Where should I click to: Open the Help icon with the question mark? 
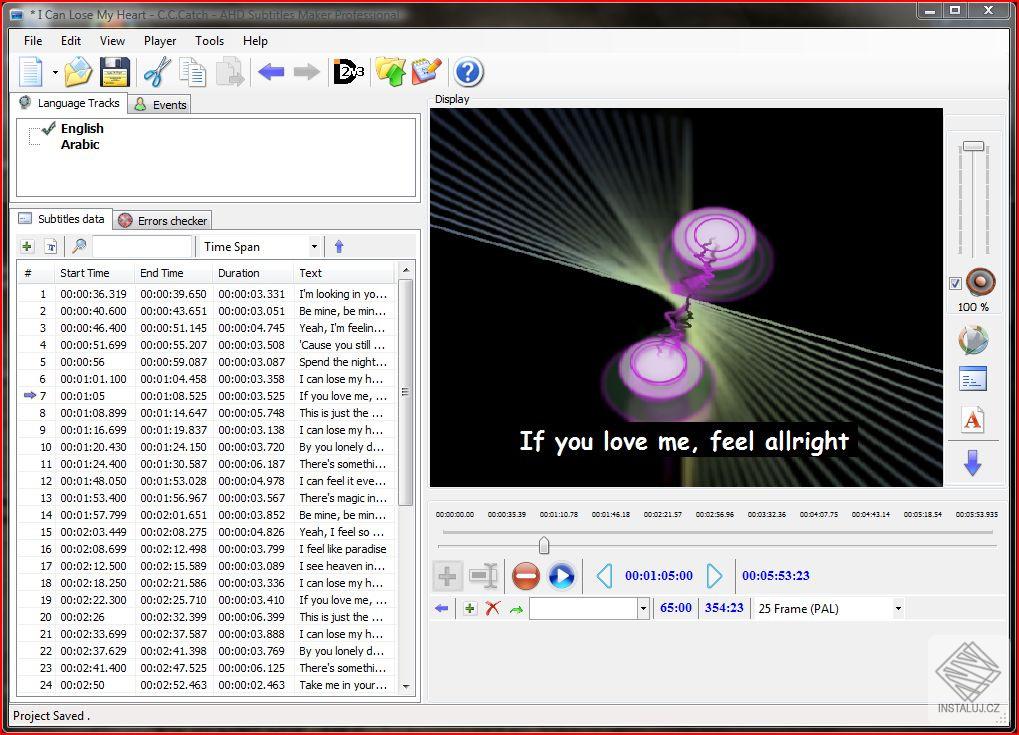[466, 71]
